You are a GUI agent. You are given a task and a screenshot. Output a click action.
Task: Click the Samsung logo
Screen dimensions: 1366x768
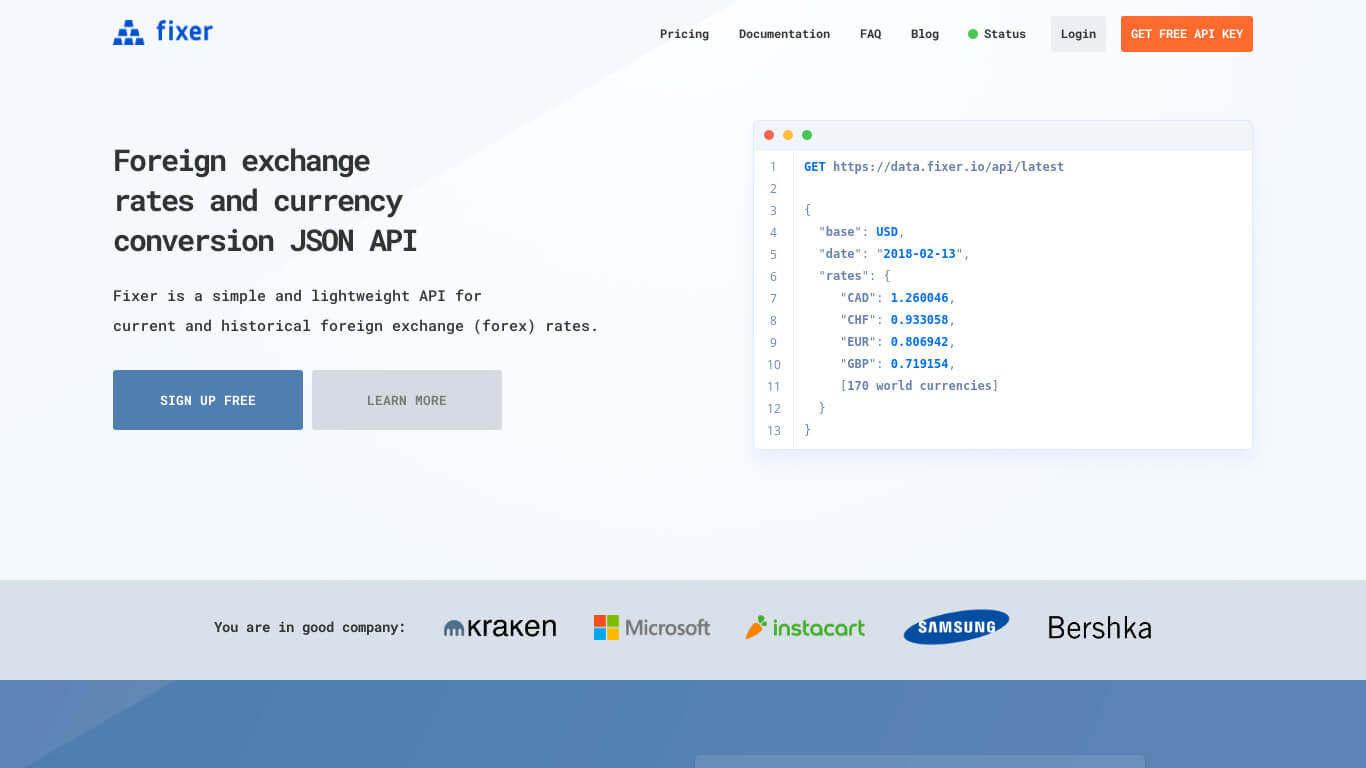click(956, 627)
